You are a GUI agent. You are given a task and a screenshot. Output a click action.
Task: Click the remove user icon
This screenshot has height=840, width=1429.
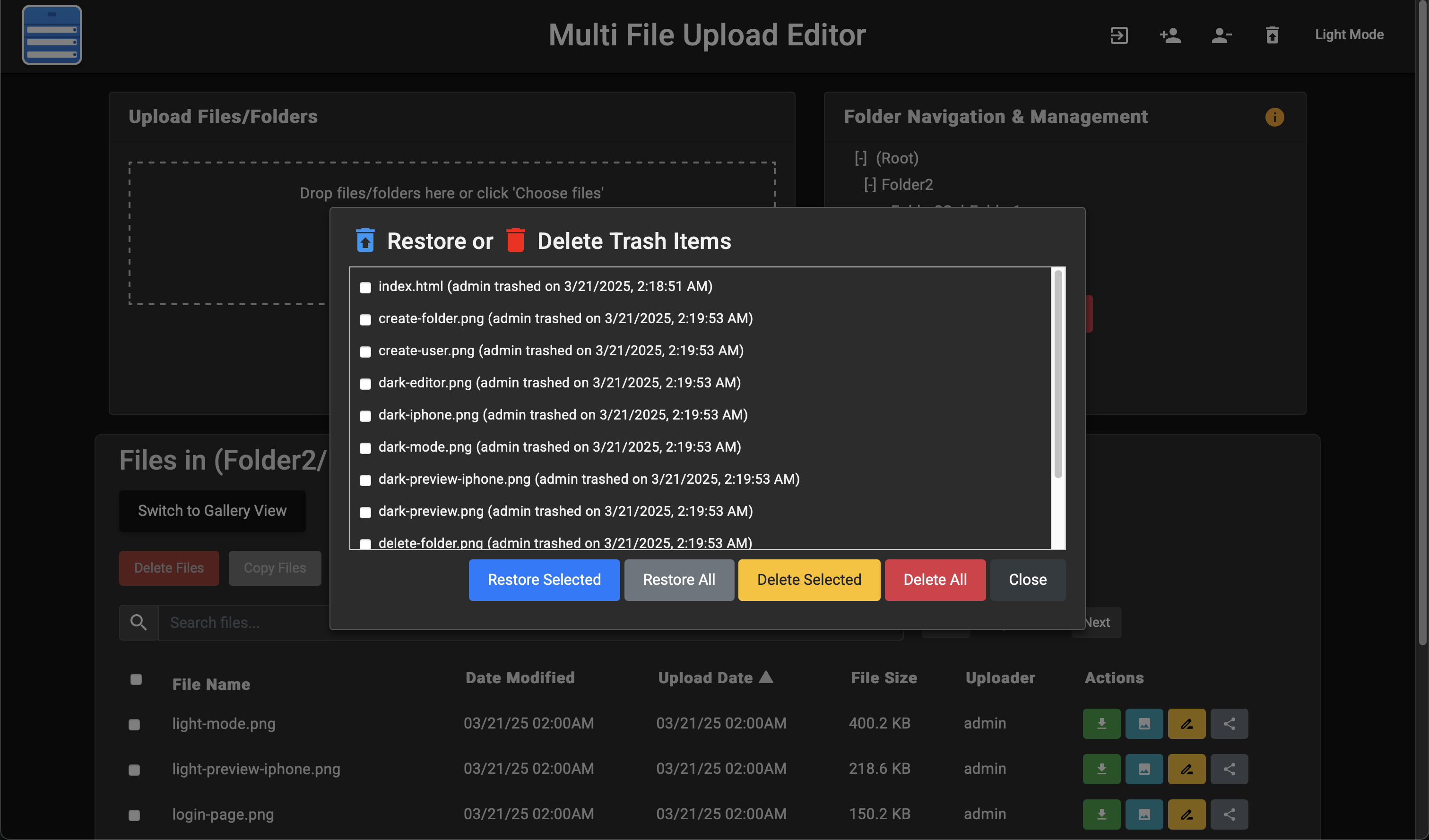[x=1221, y=35]
